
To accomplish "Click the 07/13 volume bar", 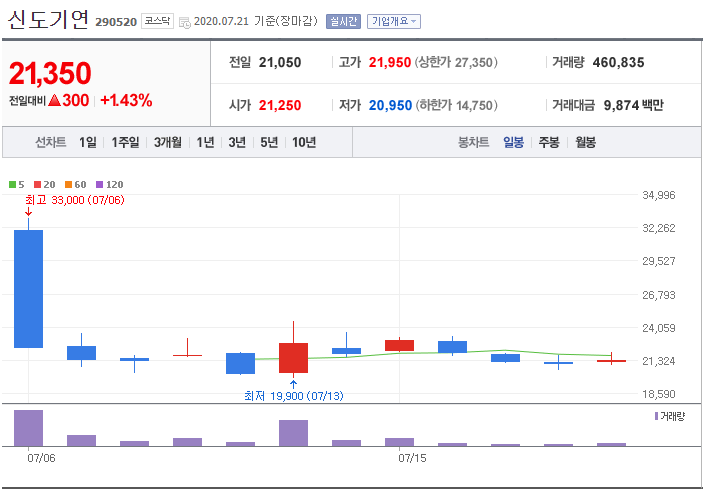I will pyautogui.click(x=293, y=433).
